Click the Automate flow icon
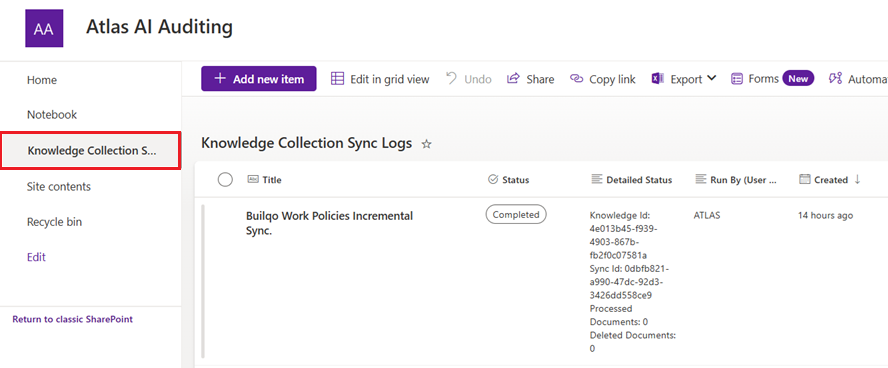Image resolution: width=888 pixels, height=368 pixels. coord(835,79)
